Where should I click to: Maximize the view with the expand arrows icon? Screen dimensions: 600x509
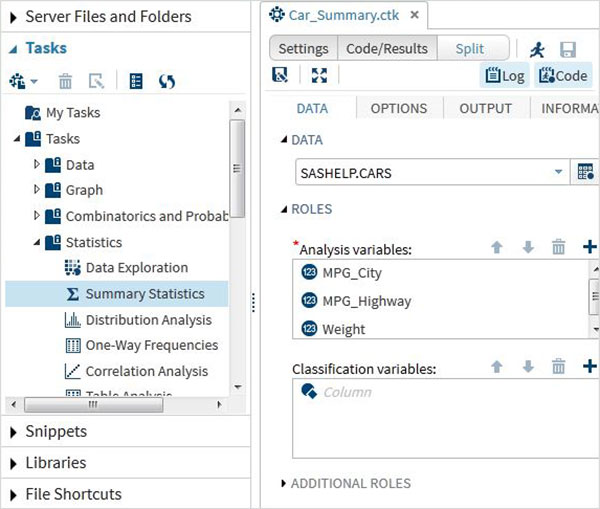click(x=319, y=75)
